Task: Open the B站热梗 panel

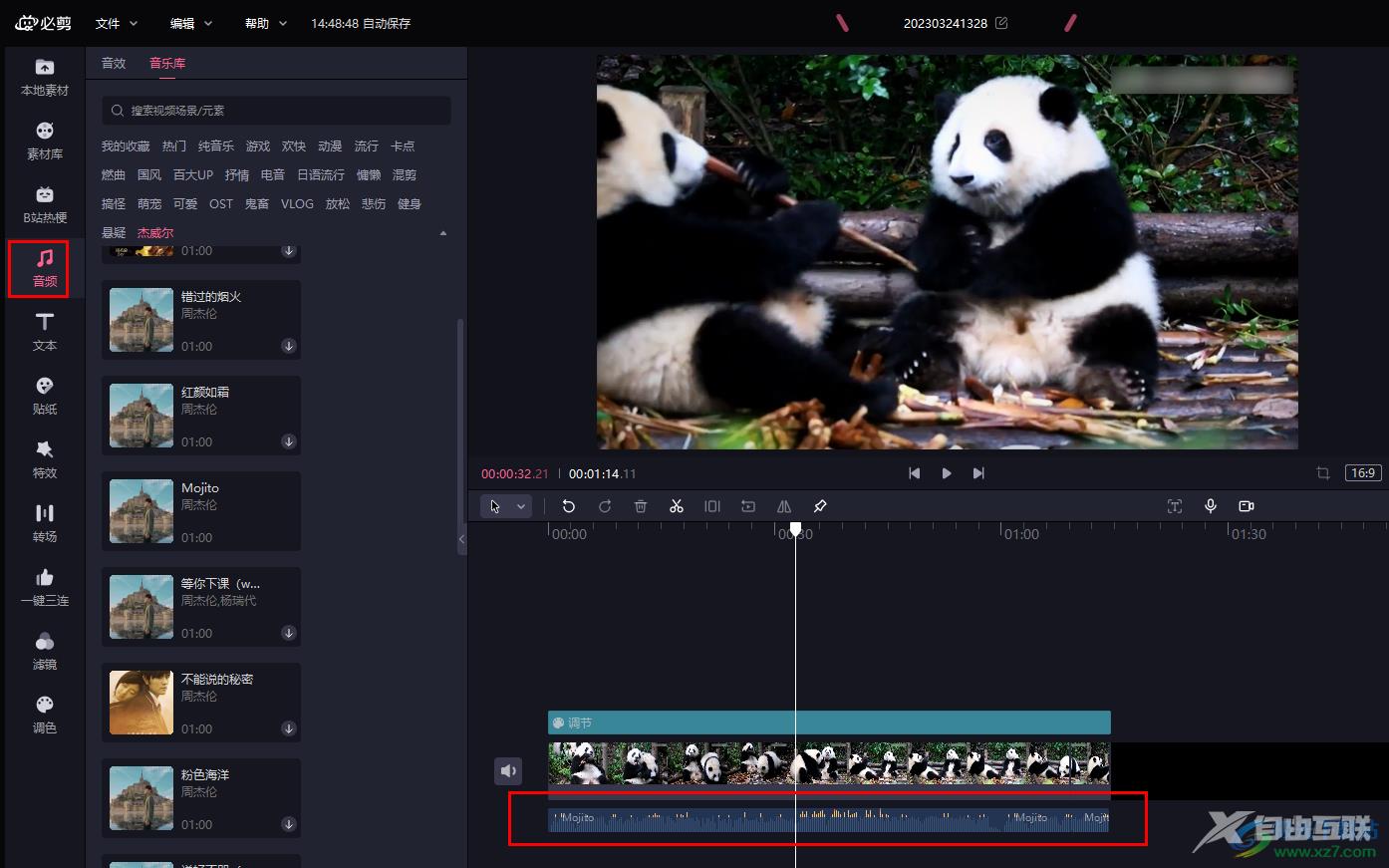Action: tap(45, 205)
